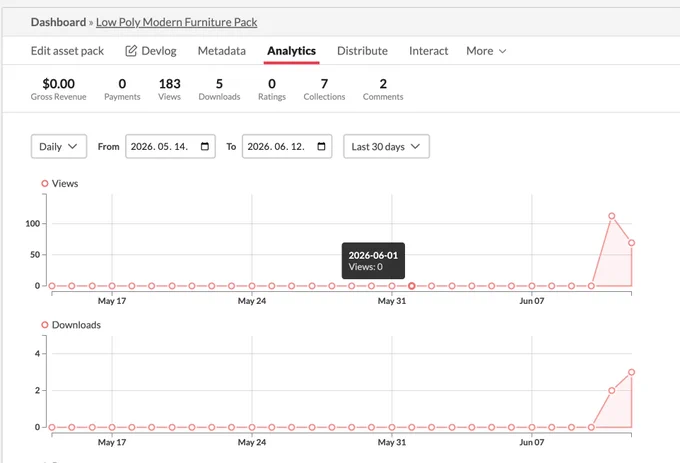Switch to Edit asset pack tab

click(x=67, y=51)
